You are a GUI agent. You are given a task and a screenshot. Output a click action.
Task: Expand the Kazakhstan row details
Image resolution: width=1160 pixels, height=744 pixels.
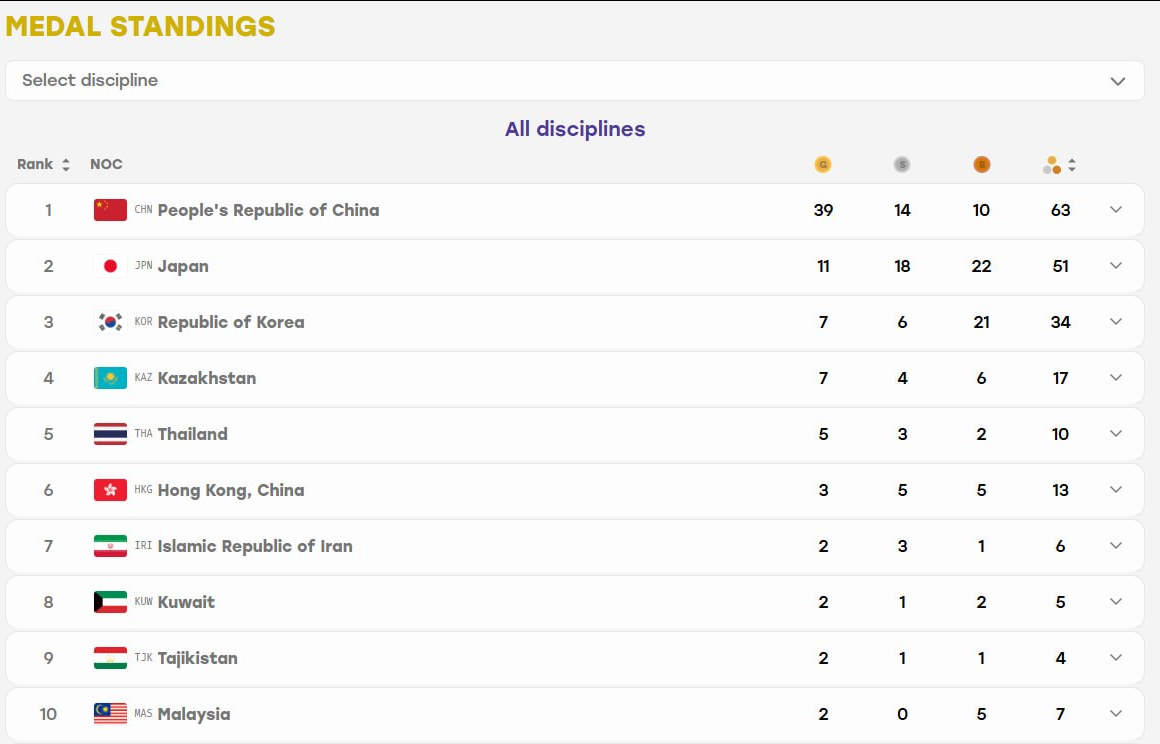coord(1116,378)
